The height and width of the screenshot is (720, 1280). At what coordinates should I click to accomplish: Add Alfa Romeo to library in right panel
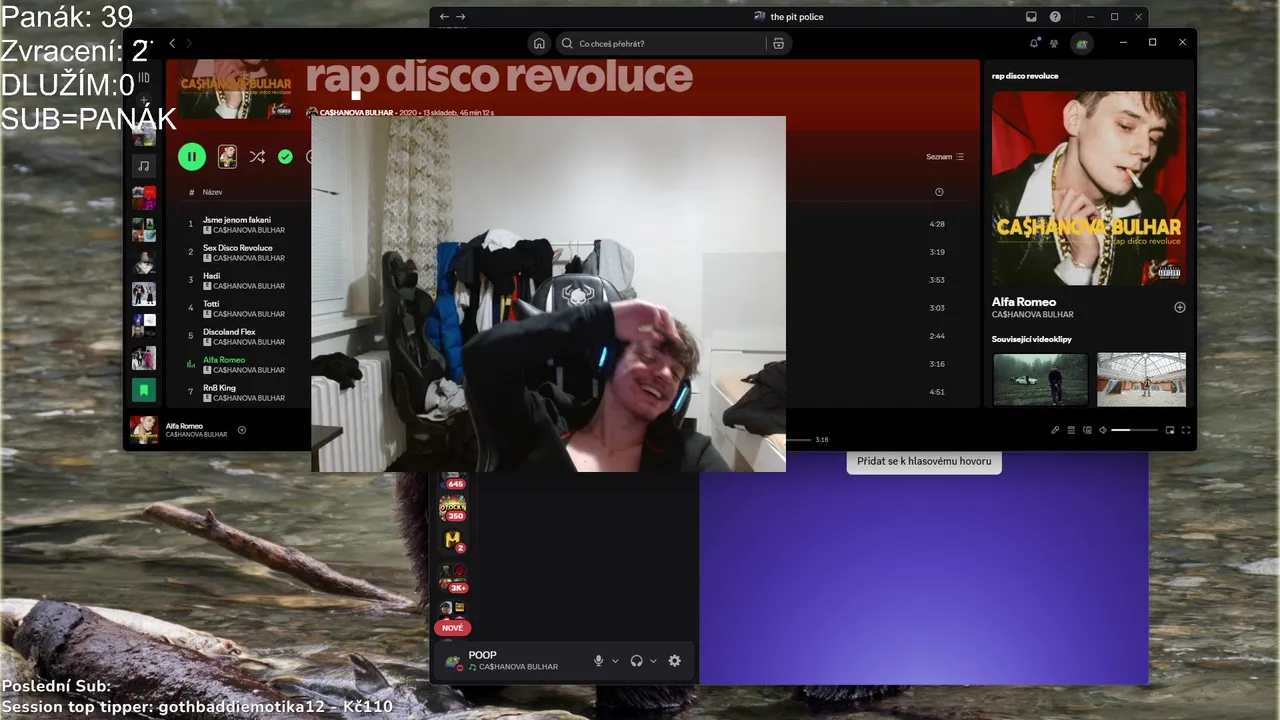coord(1179,307)
